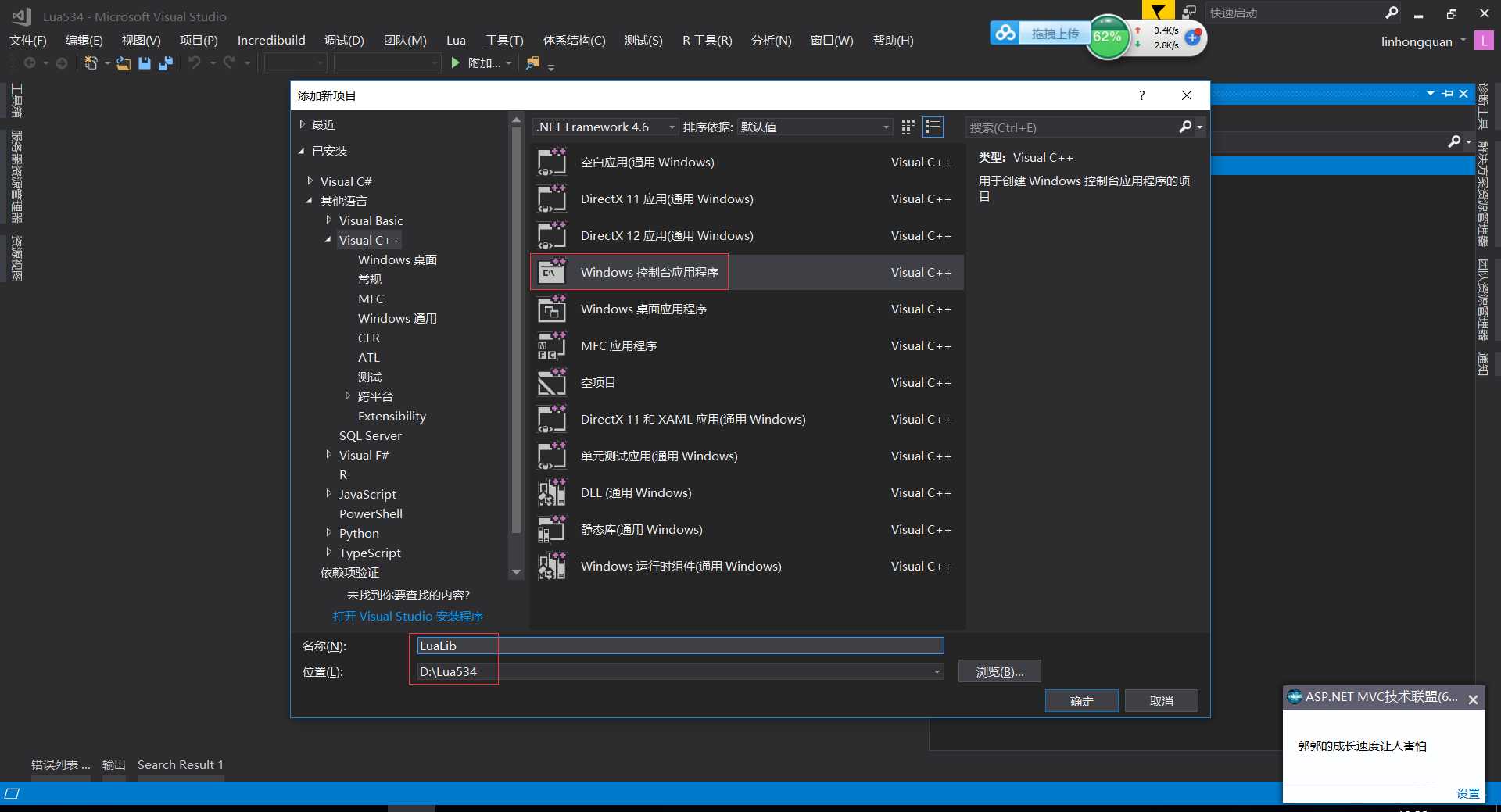This screenshot has width=1501, height=812.
Task: Click the Save All toolbar icon
Action: (165, 63)
